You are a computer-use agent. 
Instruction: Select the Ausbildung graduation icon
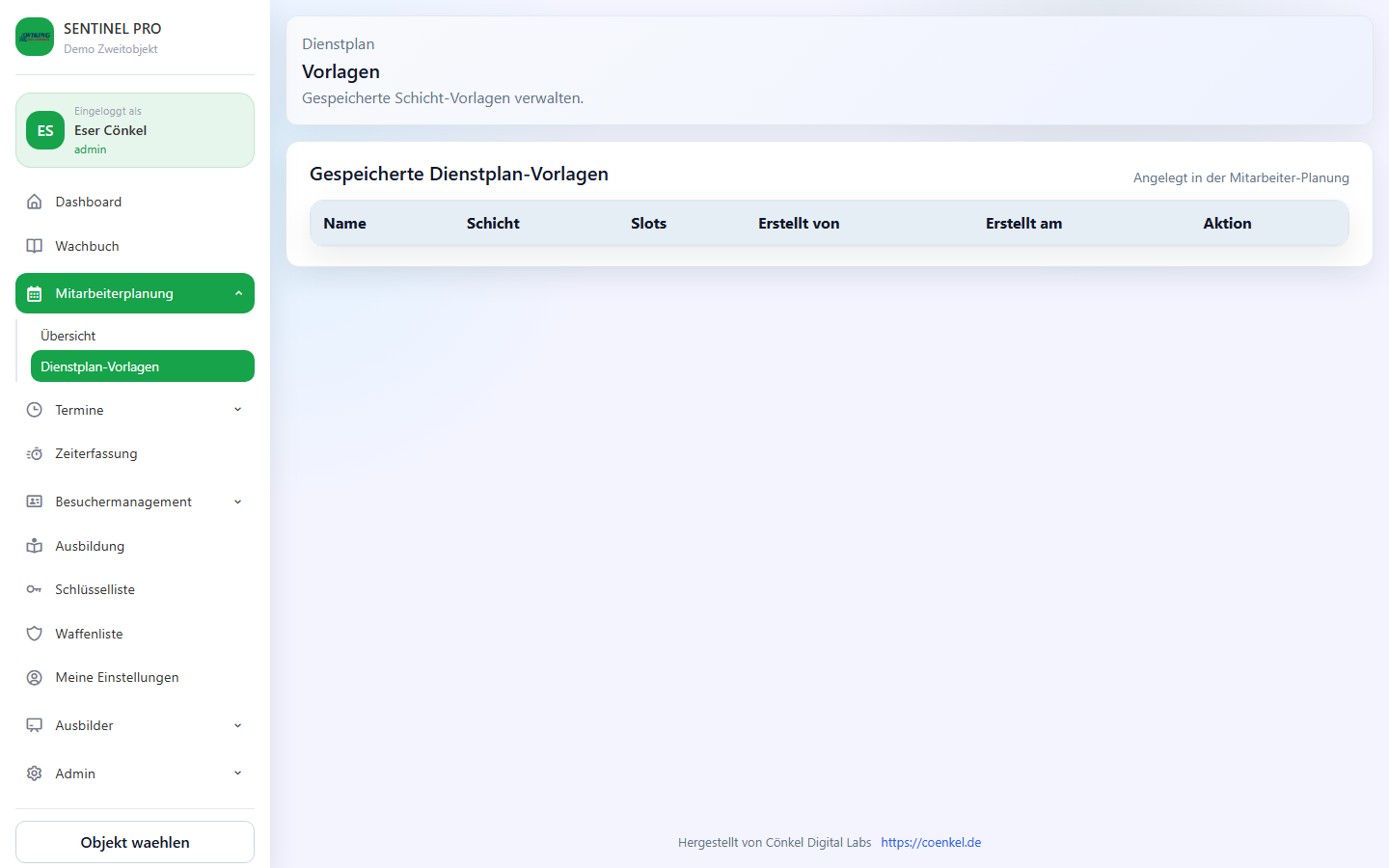click(34, 546)
